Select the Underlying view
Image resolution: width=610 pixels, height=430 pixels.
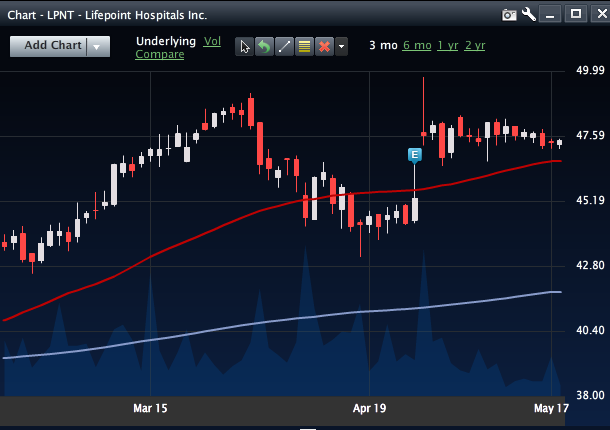point(166,41)
